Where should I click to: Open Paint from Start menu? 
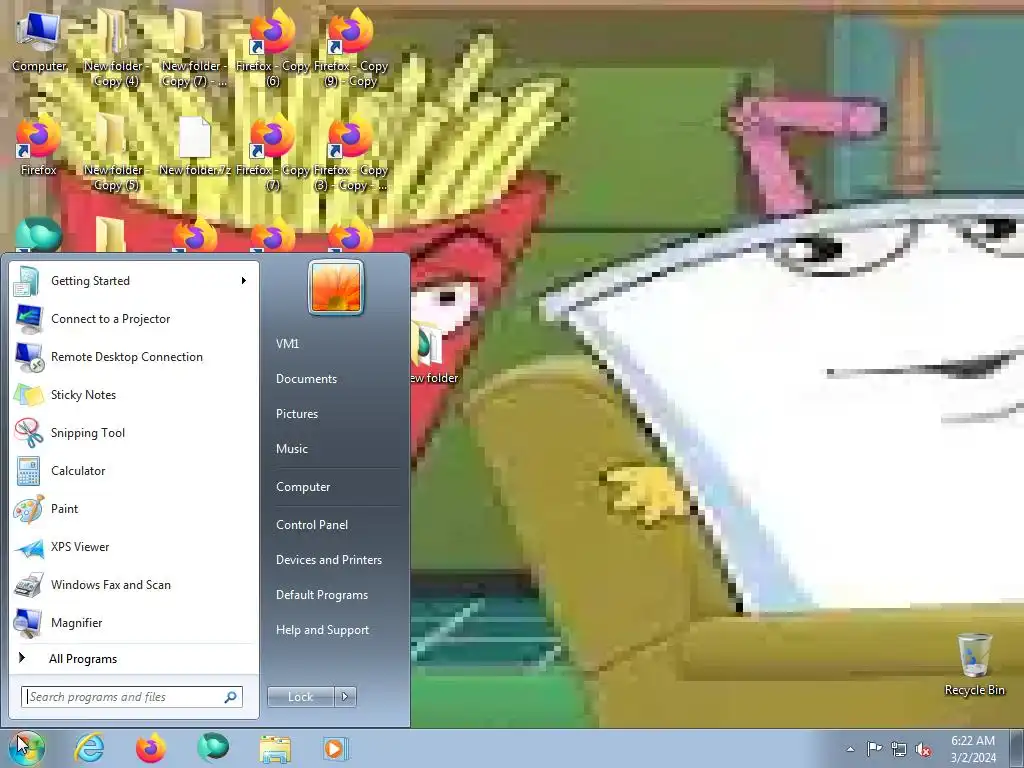[x=134, y=509]
